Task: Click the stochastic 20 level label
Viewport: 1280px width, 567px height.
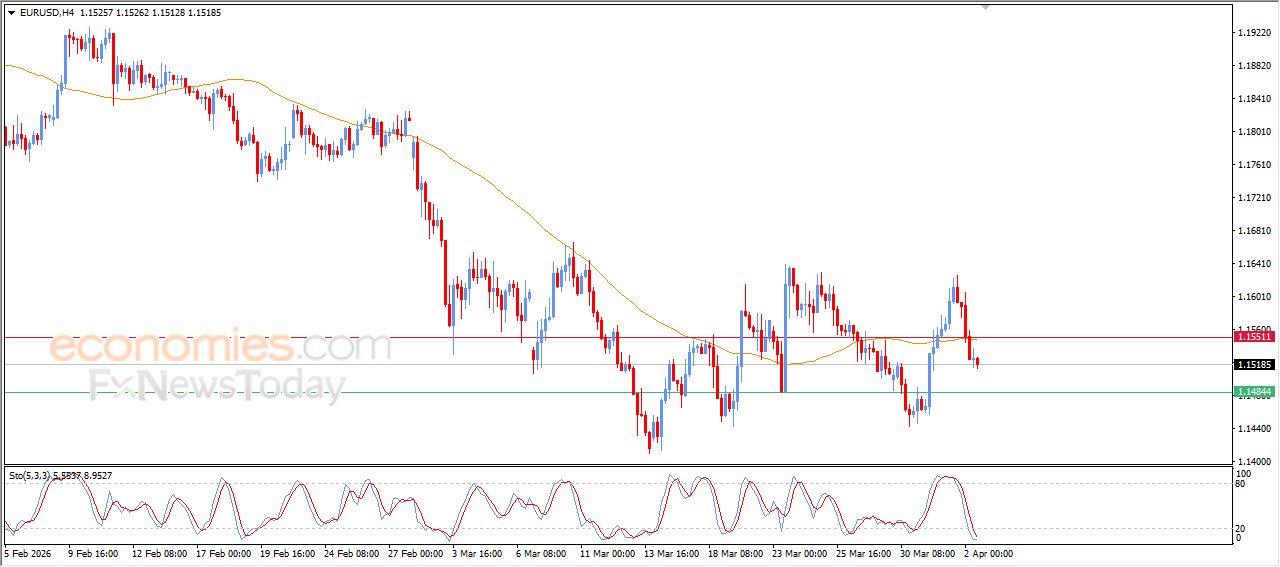Action: point(1242,528)
